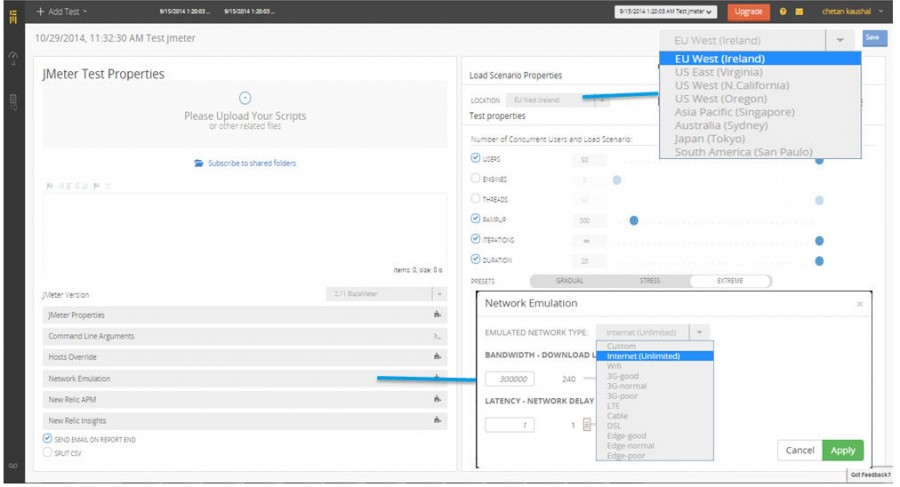Click the blue shared folder icon
The width and height of the screenshot is (900, 487).
199,163
